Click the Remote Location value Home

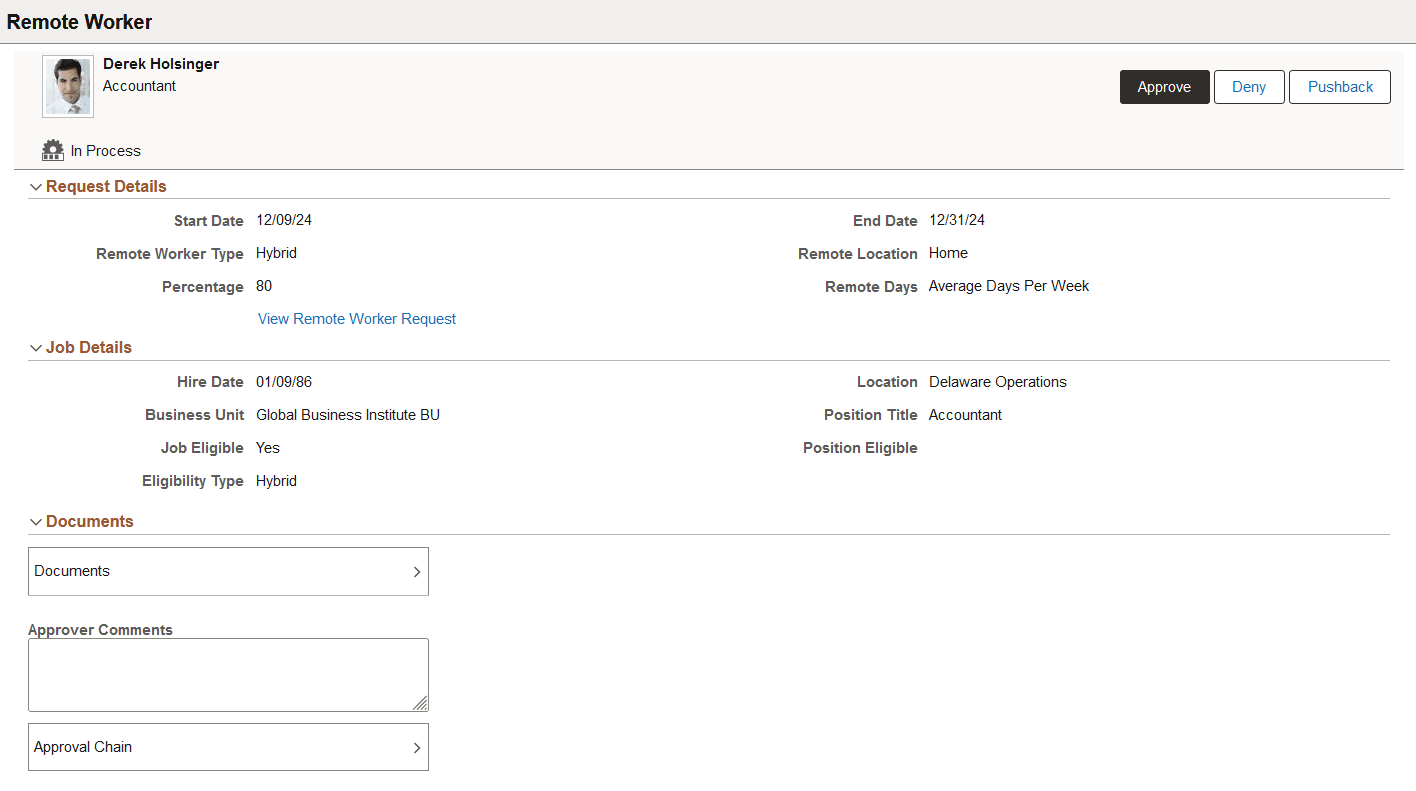pyautogui.click(x=948, y=253)
